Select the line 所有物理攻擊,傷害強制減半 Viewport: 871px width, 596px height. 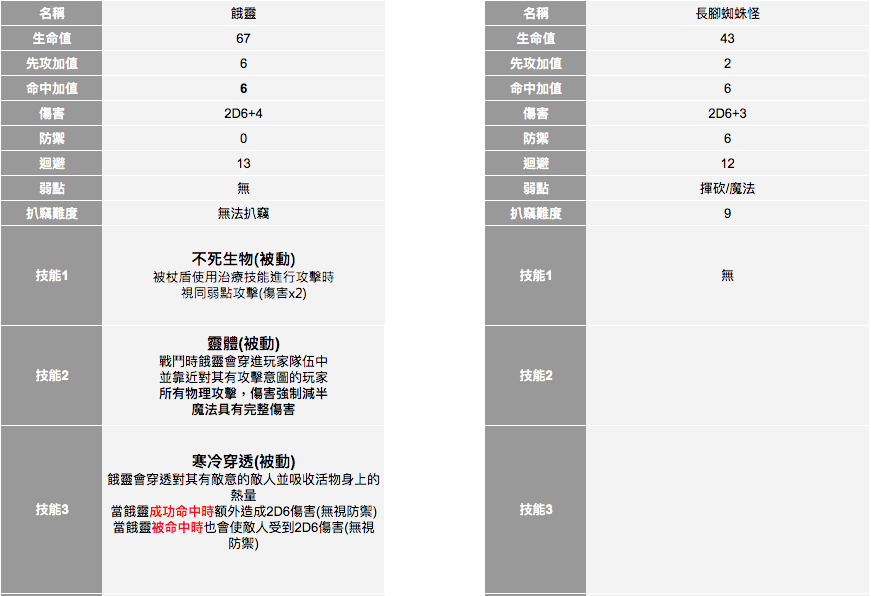(x=243, y=393)
